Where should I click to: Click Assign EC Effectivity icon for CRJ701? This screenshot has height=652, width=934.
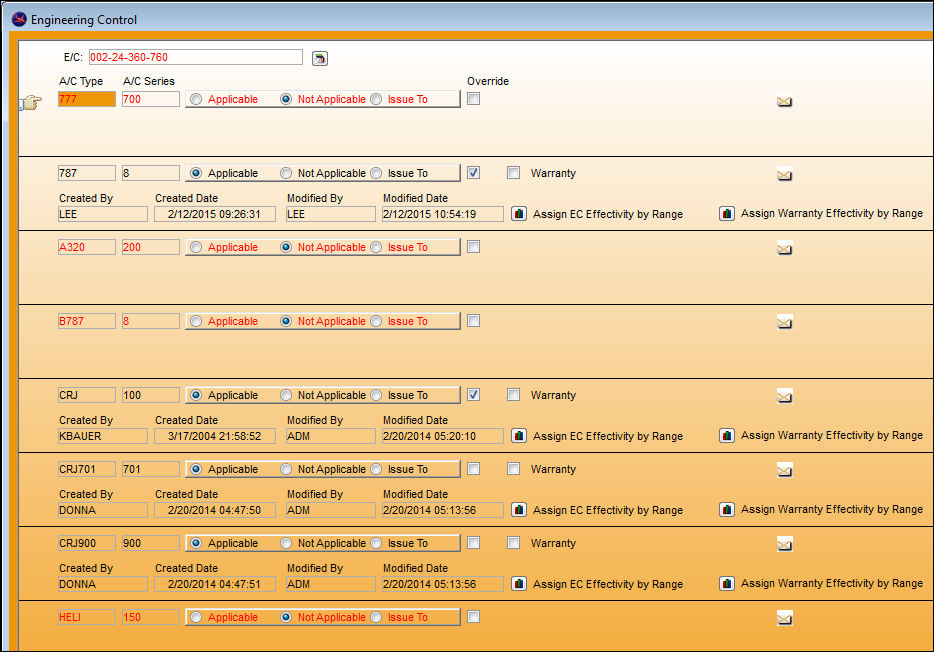pyautogui.click(x=519, y=510)
